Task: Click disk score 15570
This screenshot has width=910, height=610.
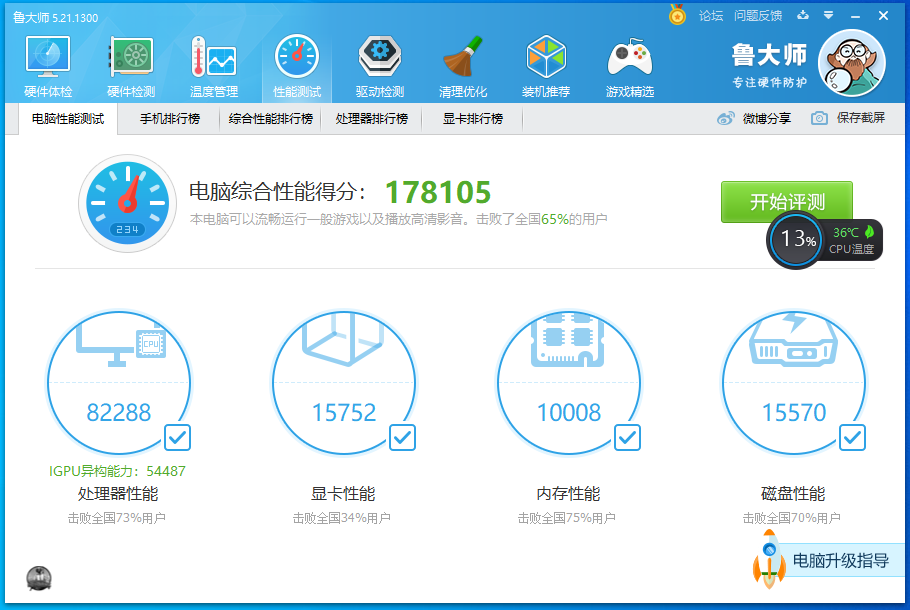Action: pos(794,413)
